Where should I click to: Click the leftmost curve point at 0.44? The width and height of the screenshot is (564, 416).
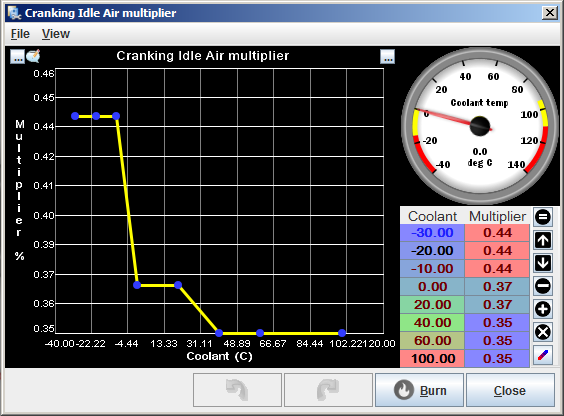pos(75,116)
